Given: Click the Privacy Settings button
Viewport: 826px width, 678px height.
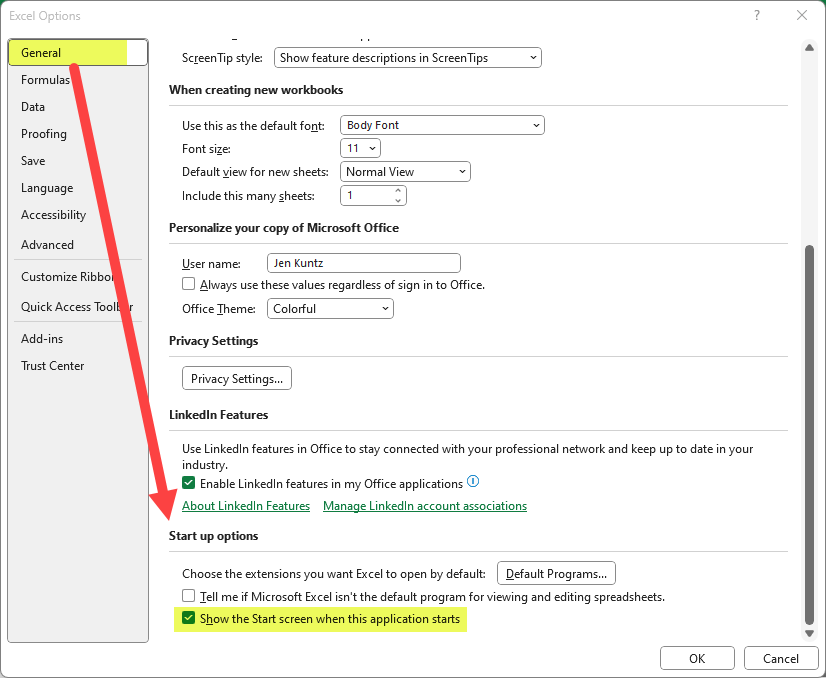Looking at the screenshot, I should pyautogui.click(x=237, y=378).
